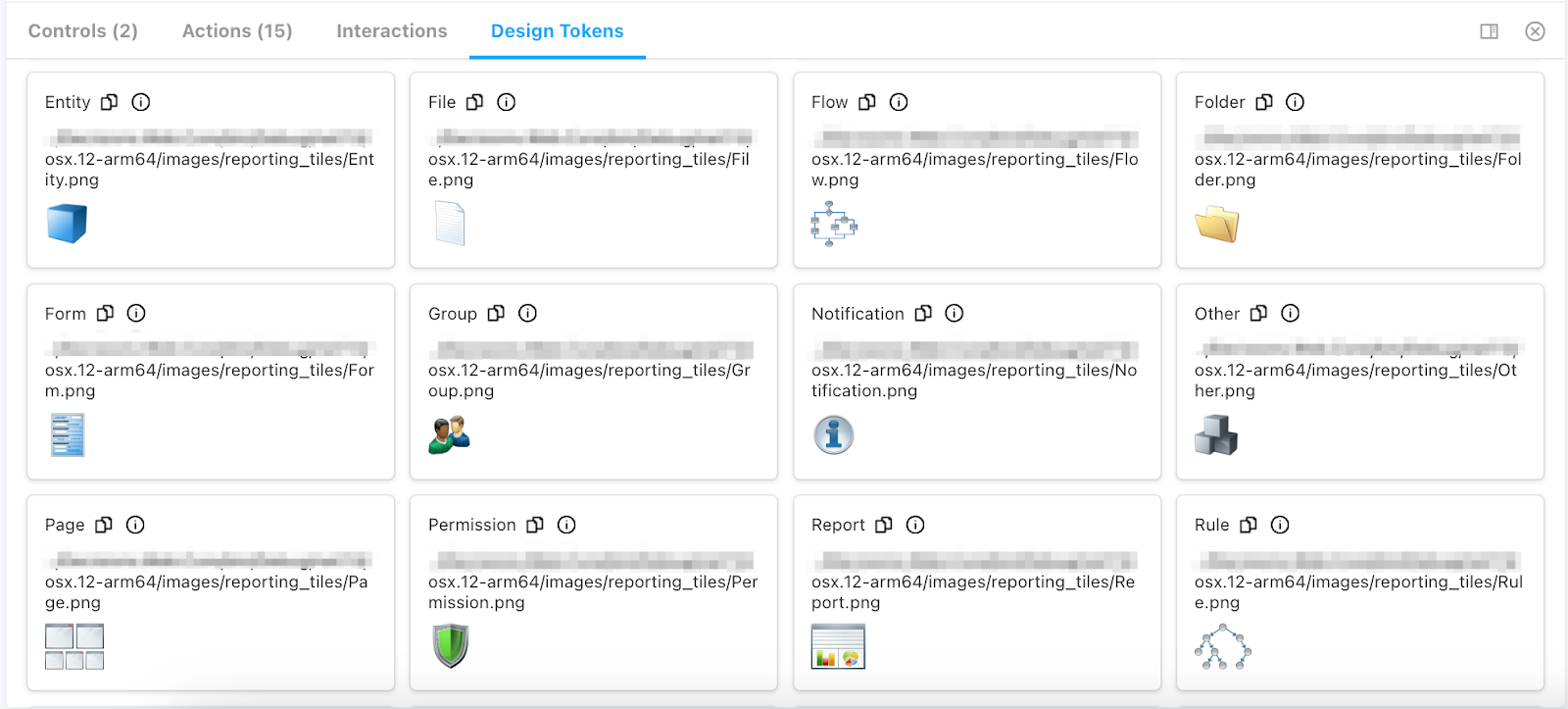Toggle the side panel layout icon
1568x709 pixels.
tap(1489, 31)
